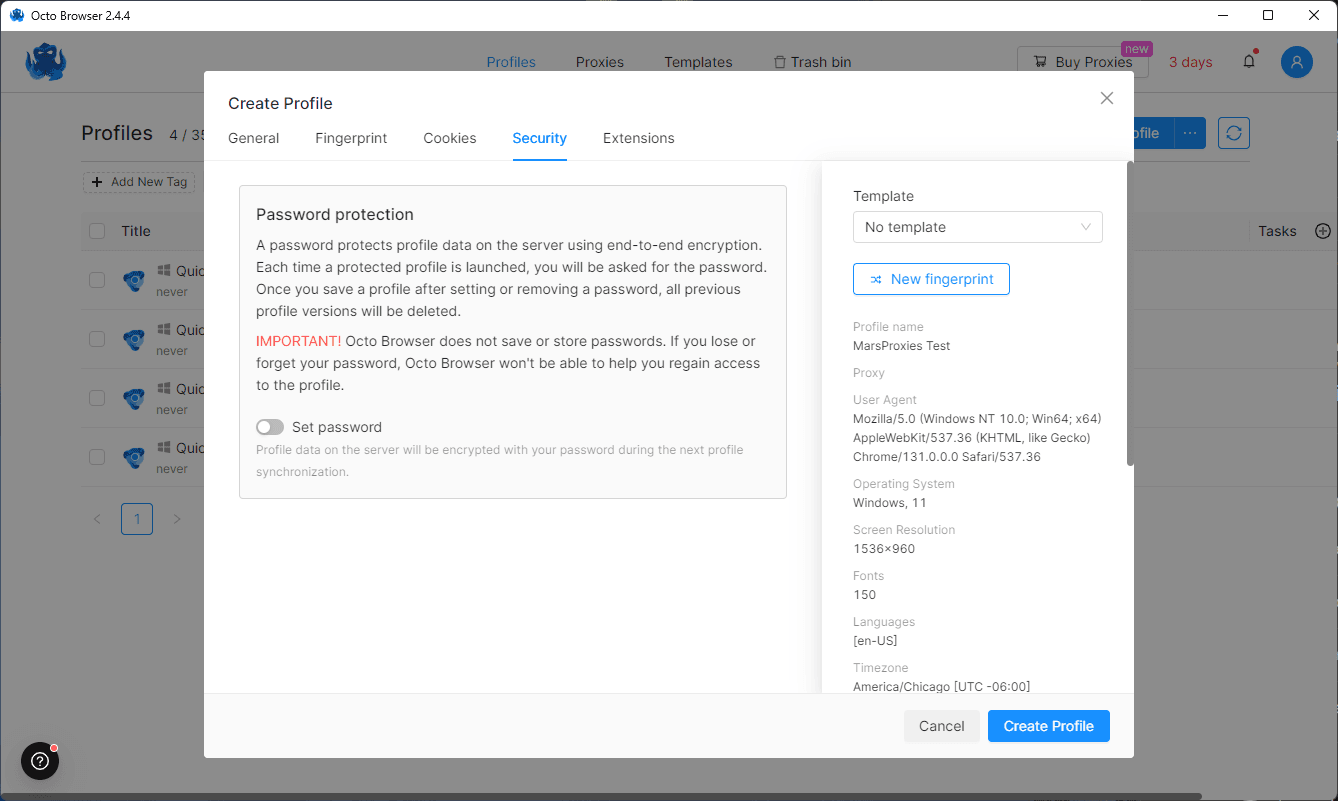The height and width of the screenshot is (801, 1338).
Task: Click the Create Profile button
Action: click(1049, 726)
